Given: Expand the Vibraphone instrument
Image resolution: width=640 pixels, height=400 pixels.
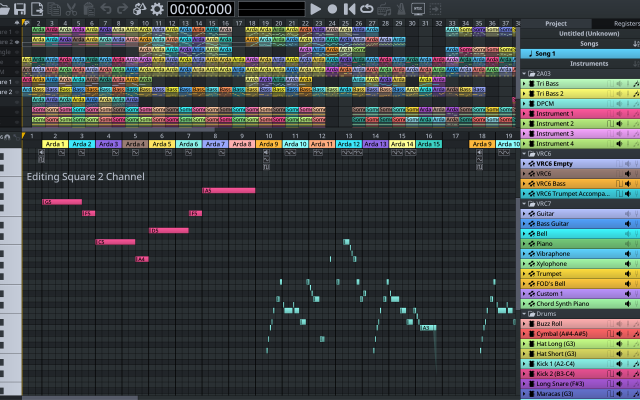Looking at the screenshot, I should coord(524,254).
